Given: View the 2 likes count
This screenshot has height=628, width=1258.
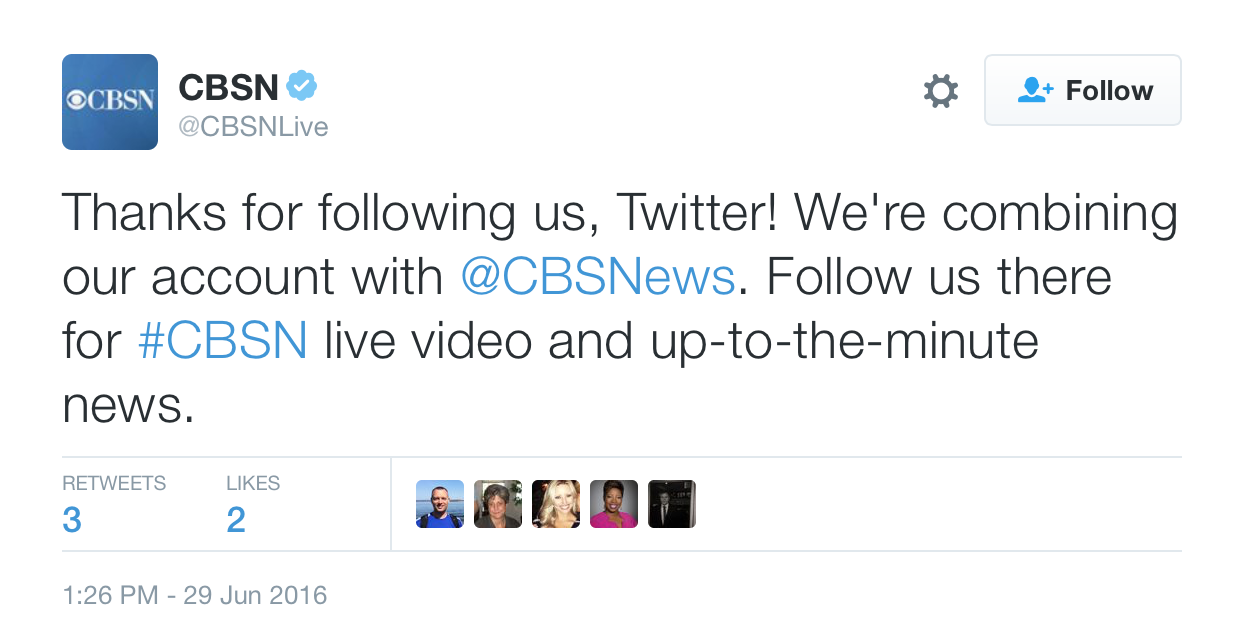Looking at the screenshot, I should (x=236, y=520).
